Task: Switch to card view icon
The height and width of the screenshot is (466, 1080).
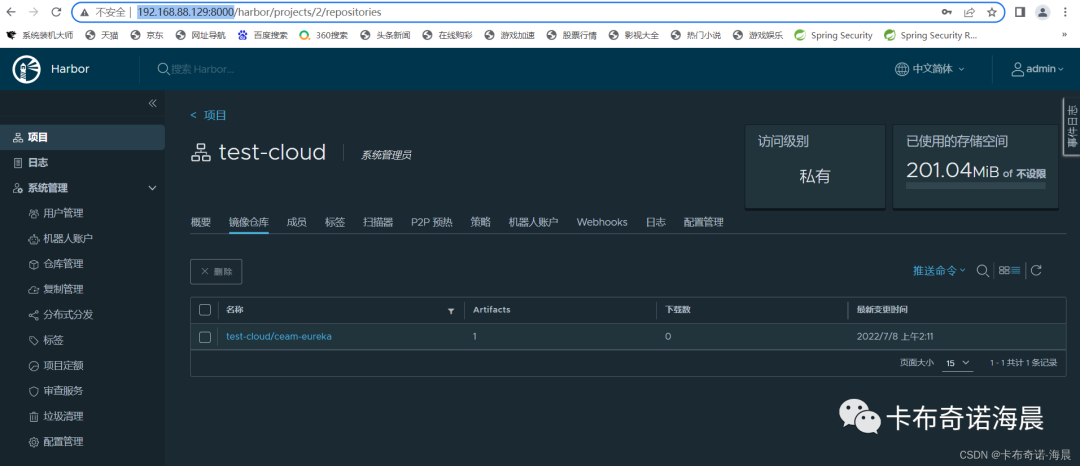Action: (x=1004, y=271)
